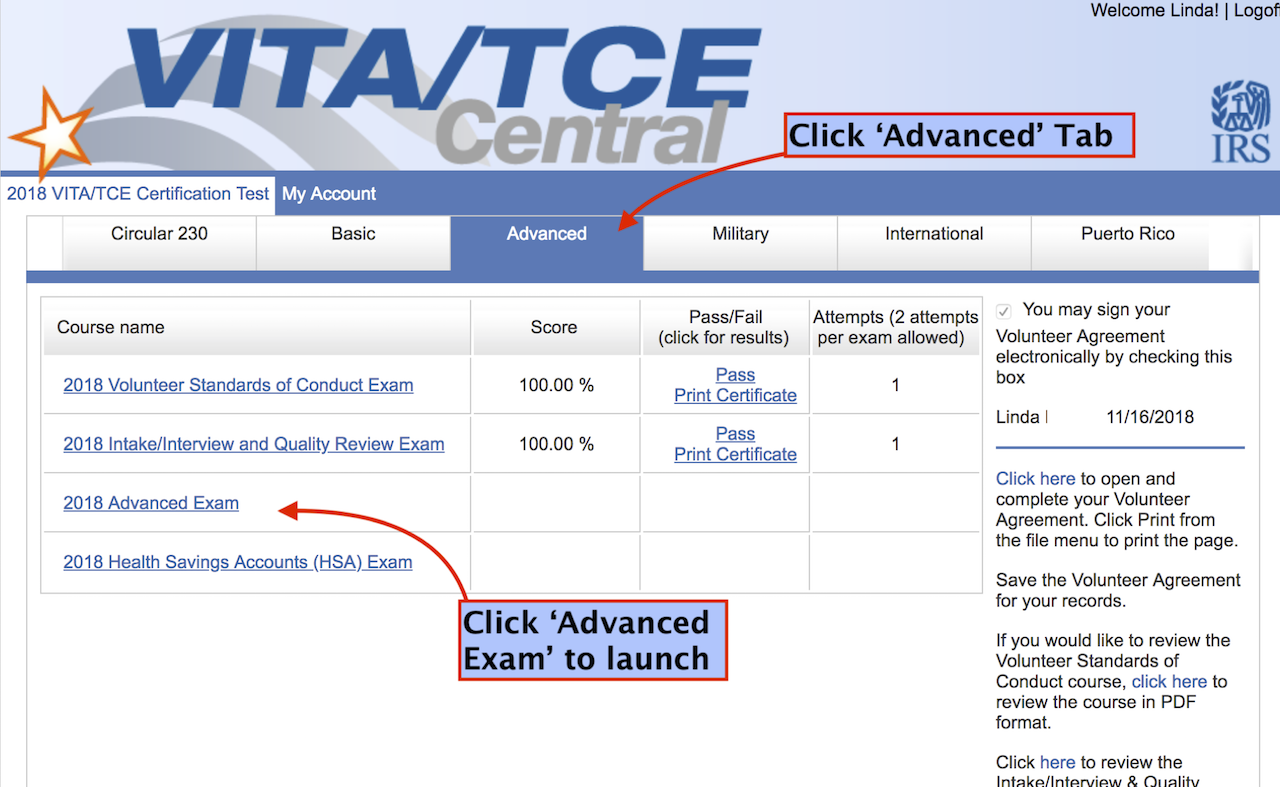1280x787 pixels.
Task: Select the Advanced tab
Action: tap(547, 241)
